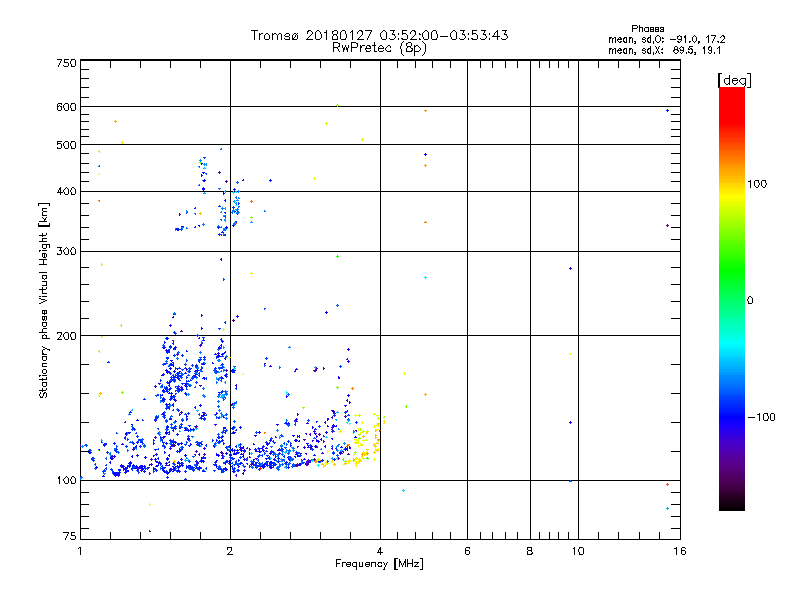Click the y-axis '200' tick label
800x600 pixels.
pos(66,336)
